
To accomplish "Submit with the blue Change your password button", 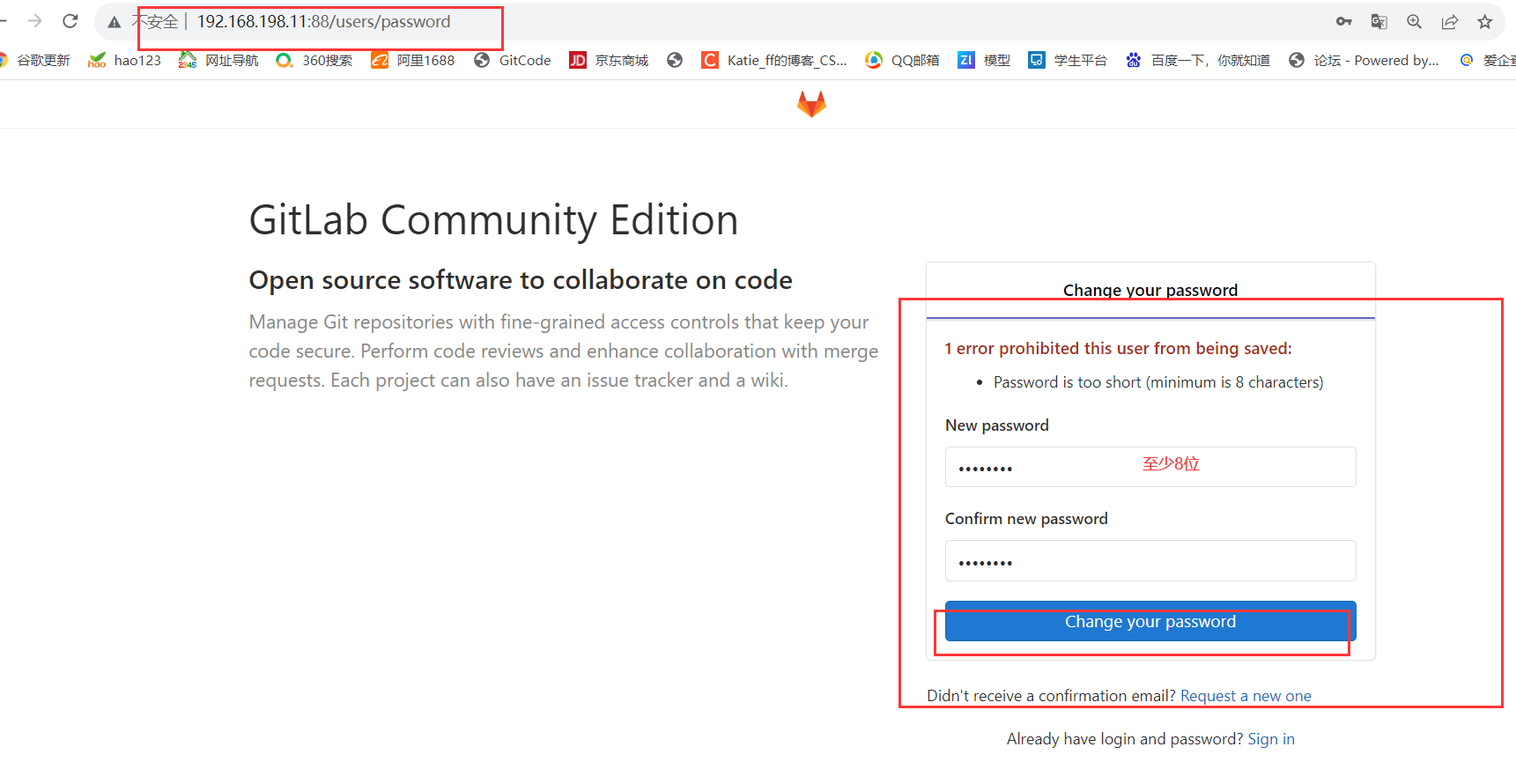I will coord(1150,621).
